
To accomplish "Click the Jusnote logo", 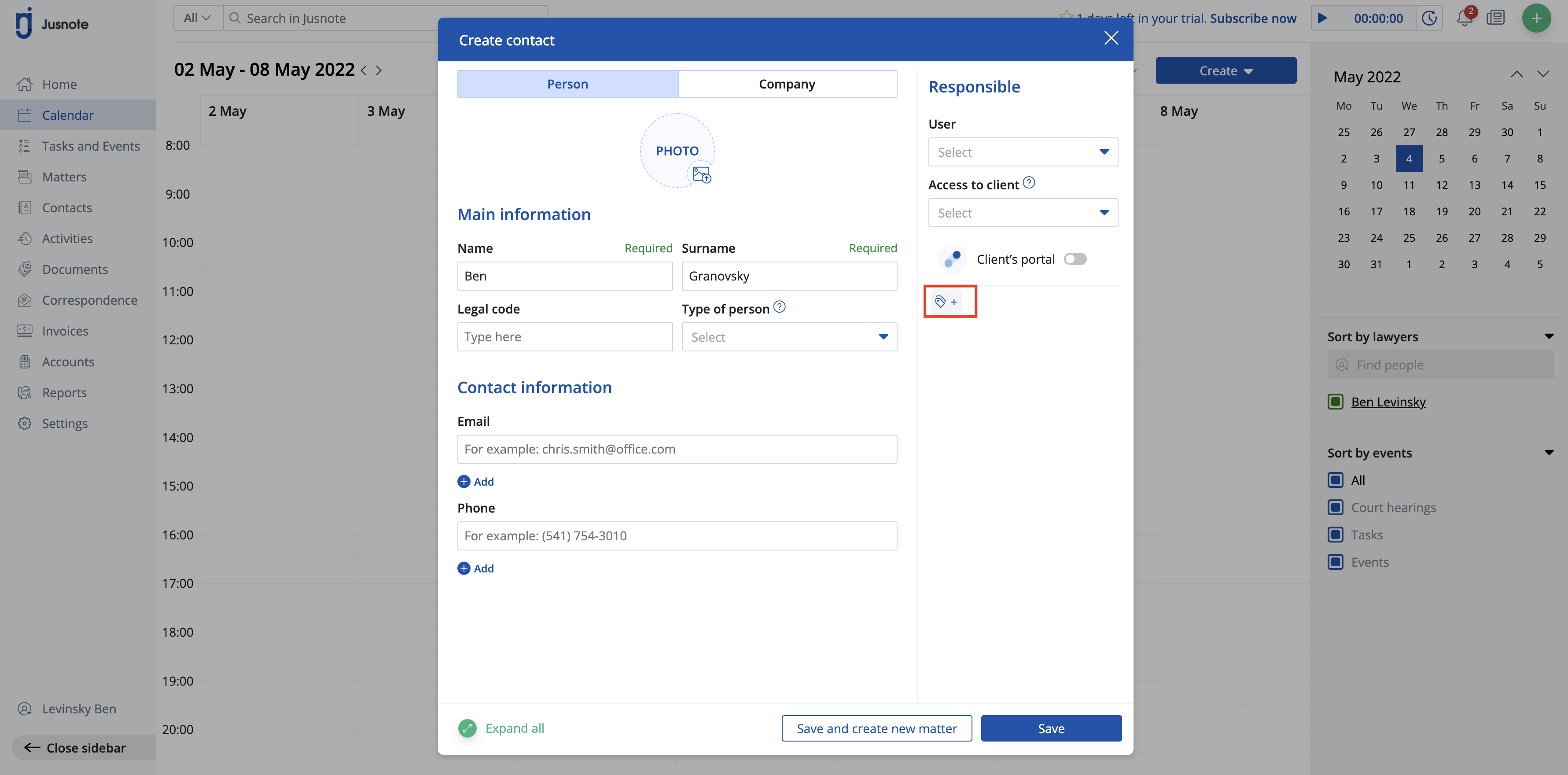I will (x=52, y=23).
